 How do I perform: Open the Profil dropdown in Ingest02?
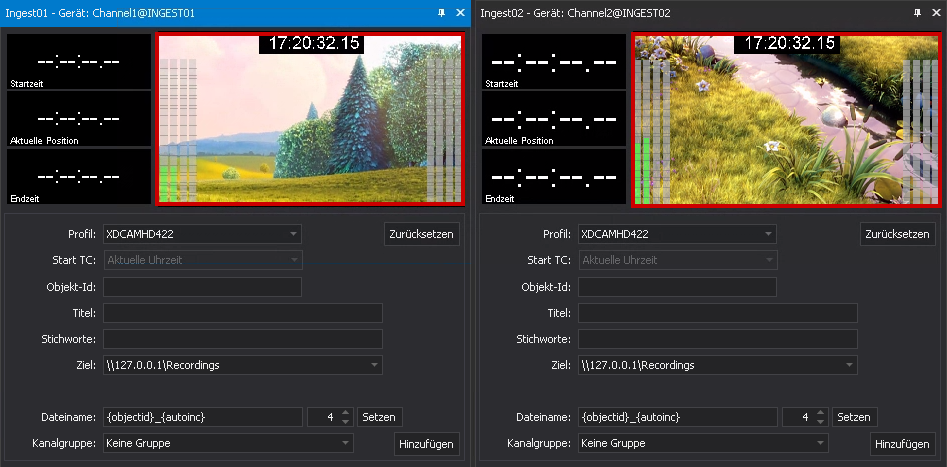point(677,234)
